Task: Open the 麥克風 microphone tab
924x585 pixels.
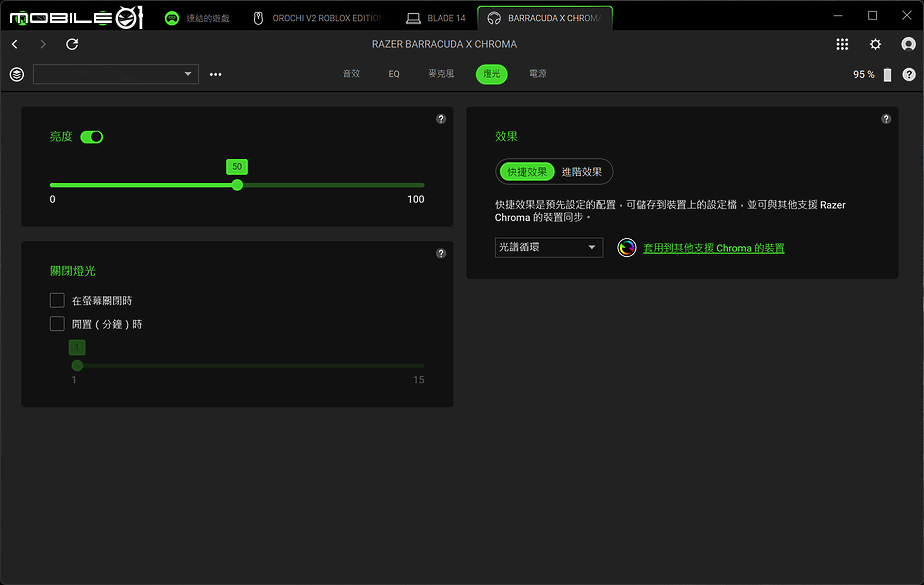Action: pyautogui.click(x=441, y=74)
